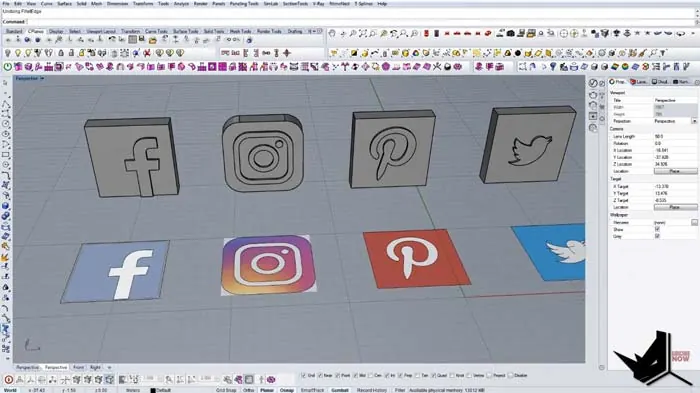The height and width of the screenshot is (393, 700).
Task: Toggle Gumball in the status bar
Action: click(x=339, y=390)
